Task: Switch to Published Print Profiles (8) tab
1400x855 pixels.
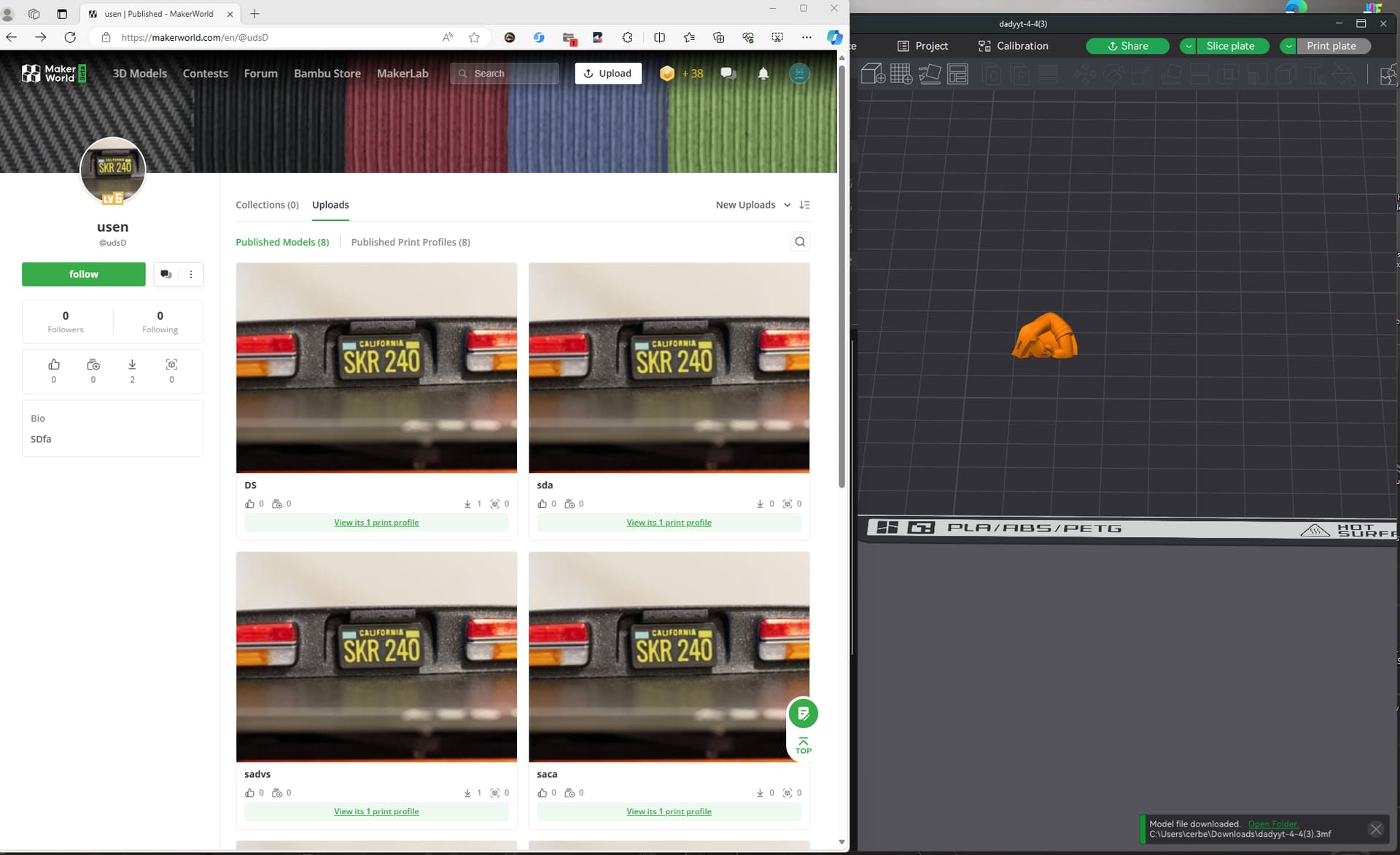Action: pyautogui.click(x=411, y=242)
